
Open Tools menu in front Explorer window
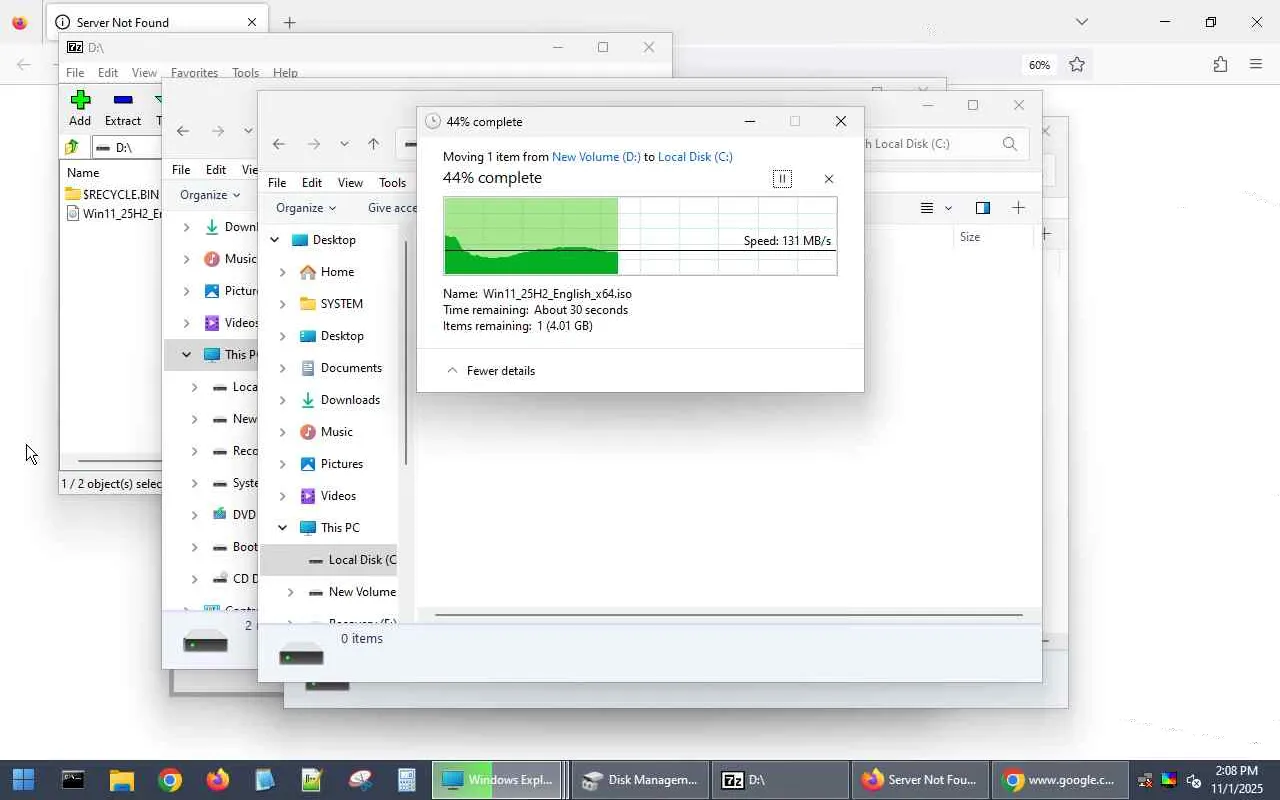392,183
